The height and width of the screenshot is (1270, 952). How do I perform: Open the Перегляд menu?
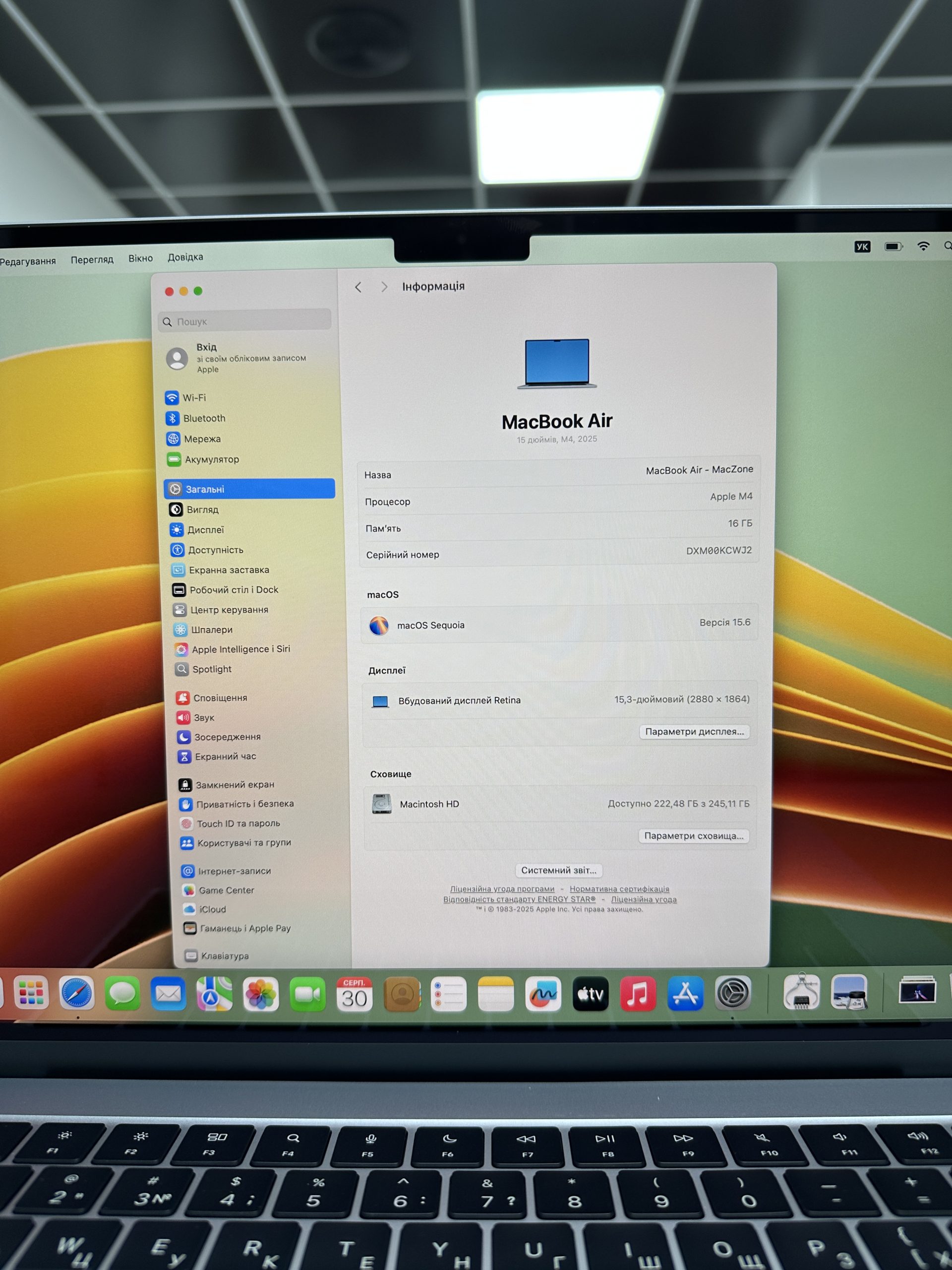coord(92,259)
